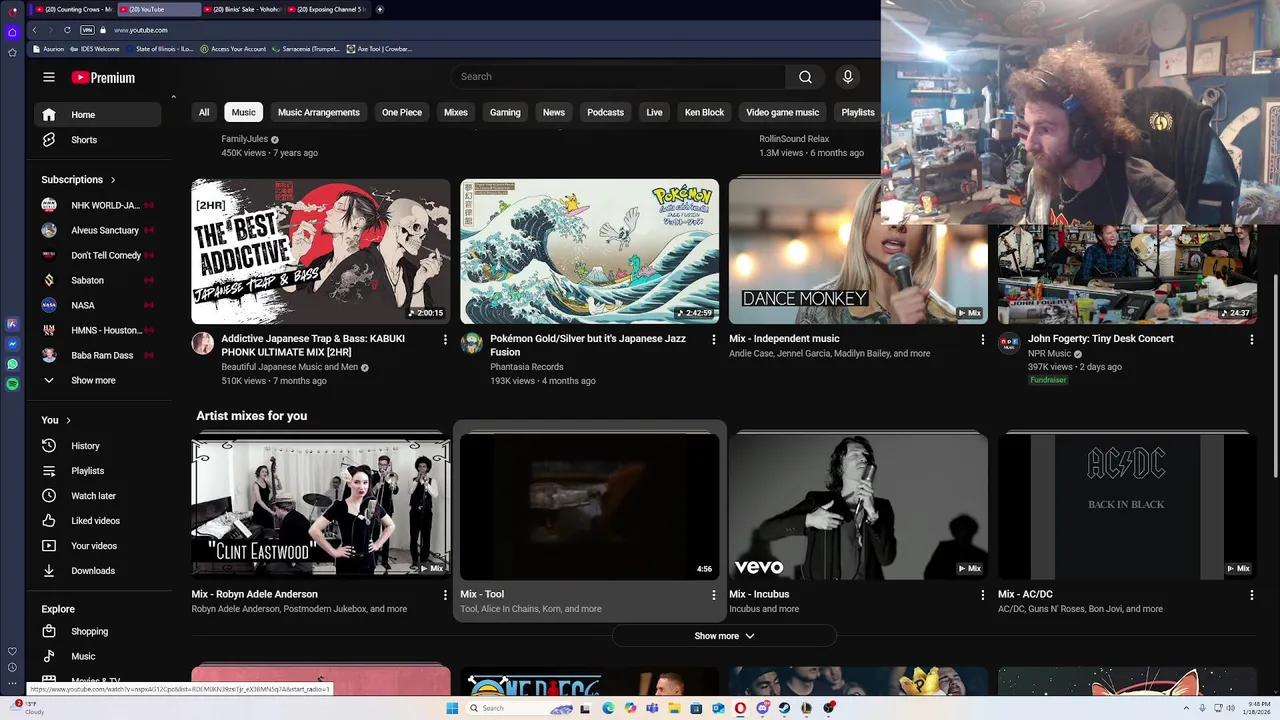Viewport: 1280px width, 720px height.
Task: Open the Phantasia Records channel link
Action: pyautogui.click(x=527, y=367)
